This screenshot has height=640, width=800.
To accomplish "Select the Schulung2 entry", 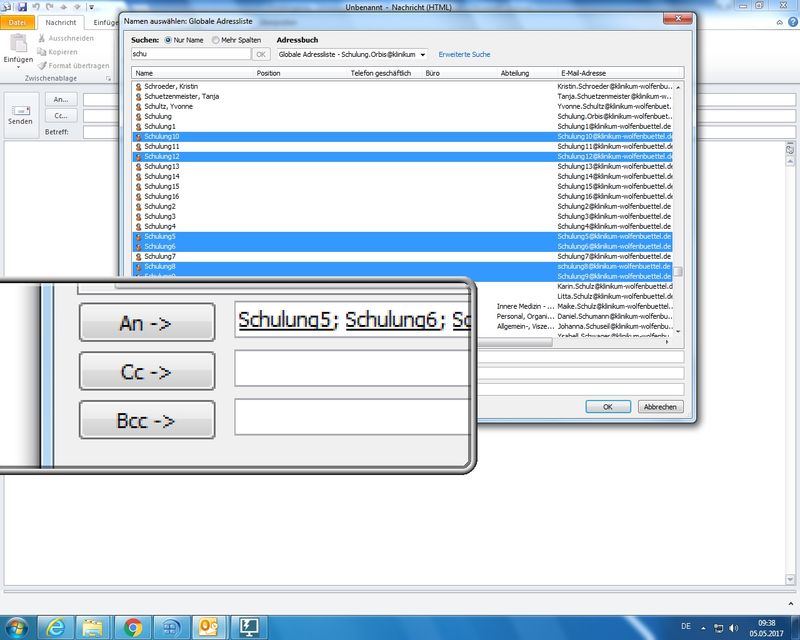I will [402, 207].
